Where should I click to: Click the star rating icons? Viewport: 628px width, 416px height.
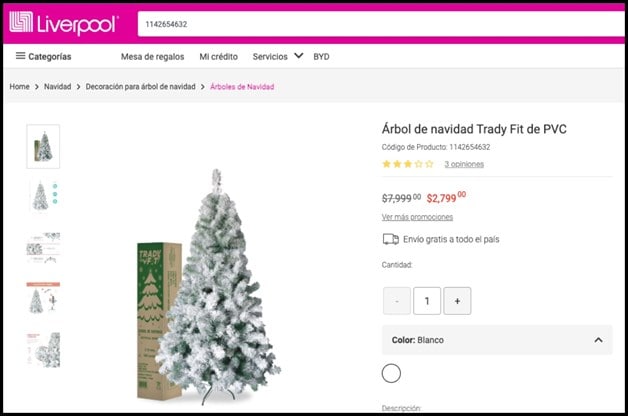click(408, 164)
